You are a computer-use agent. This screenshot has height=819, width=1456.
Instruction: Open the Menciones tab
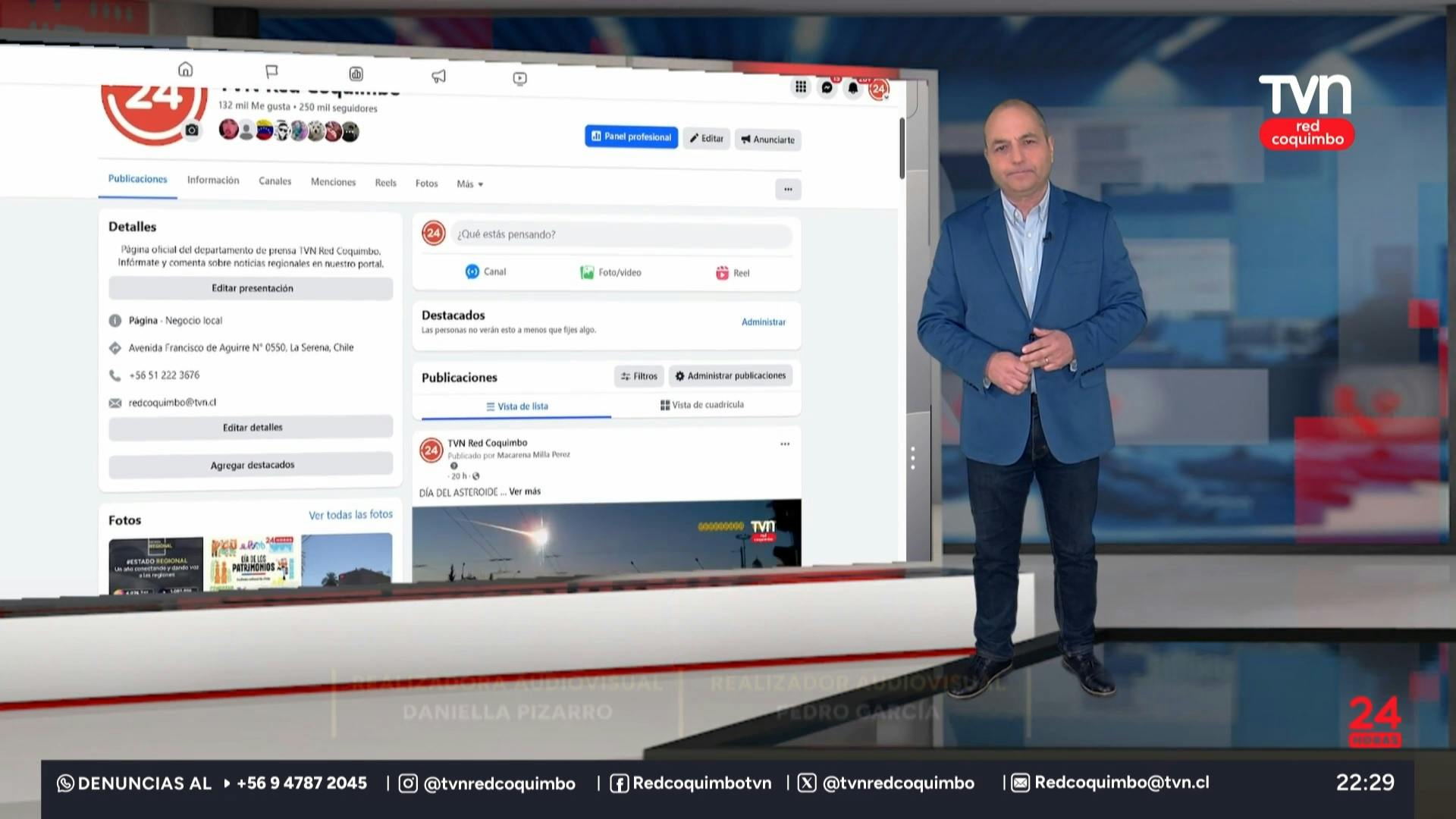(333, 182)
